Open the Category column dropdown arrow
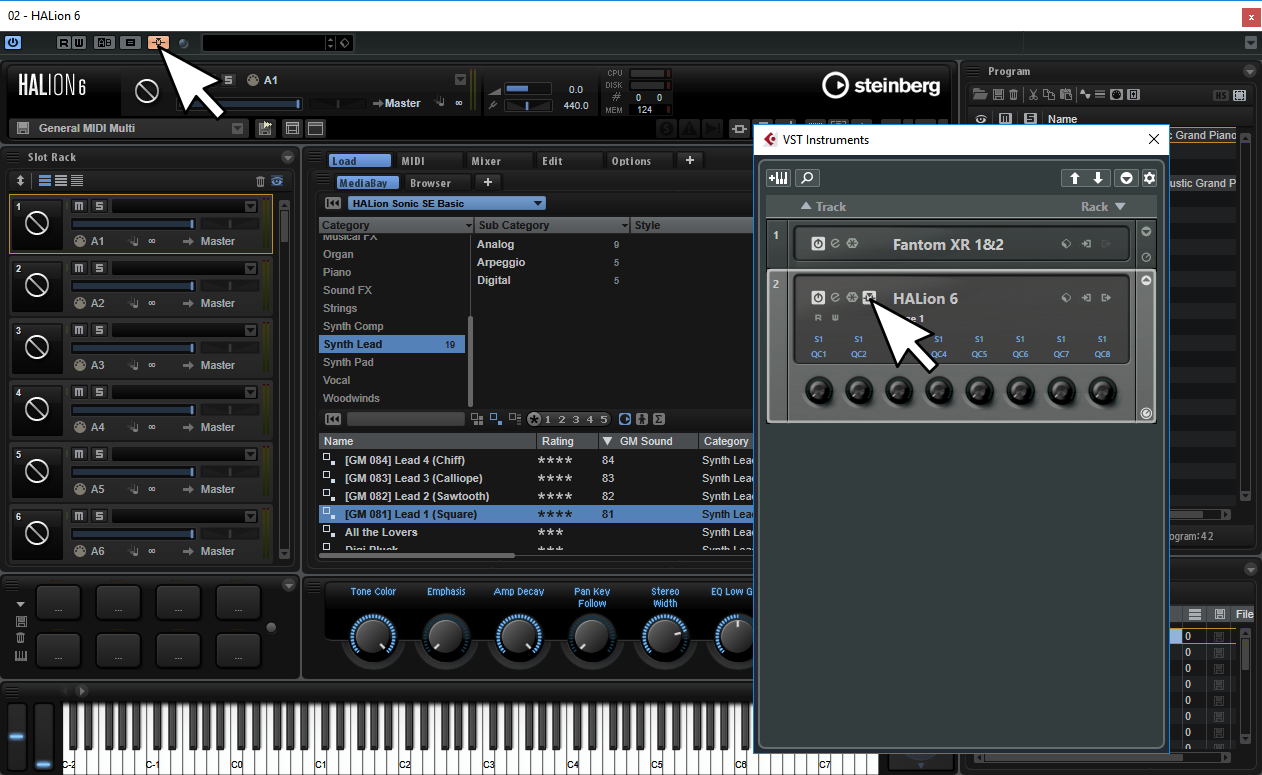1262x775 pixels. (469, 226)
